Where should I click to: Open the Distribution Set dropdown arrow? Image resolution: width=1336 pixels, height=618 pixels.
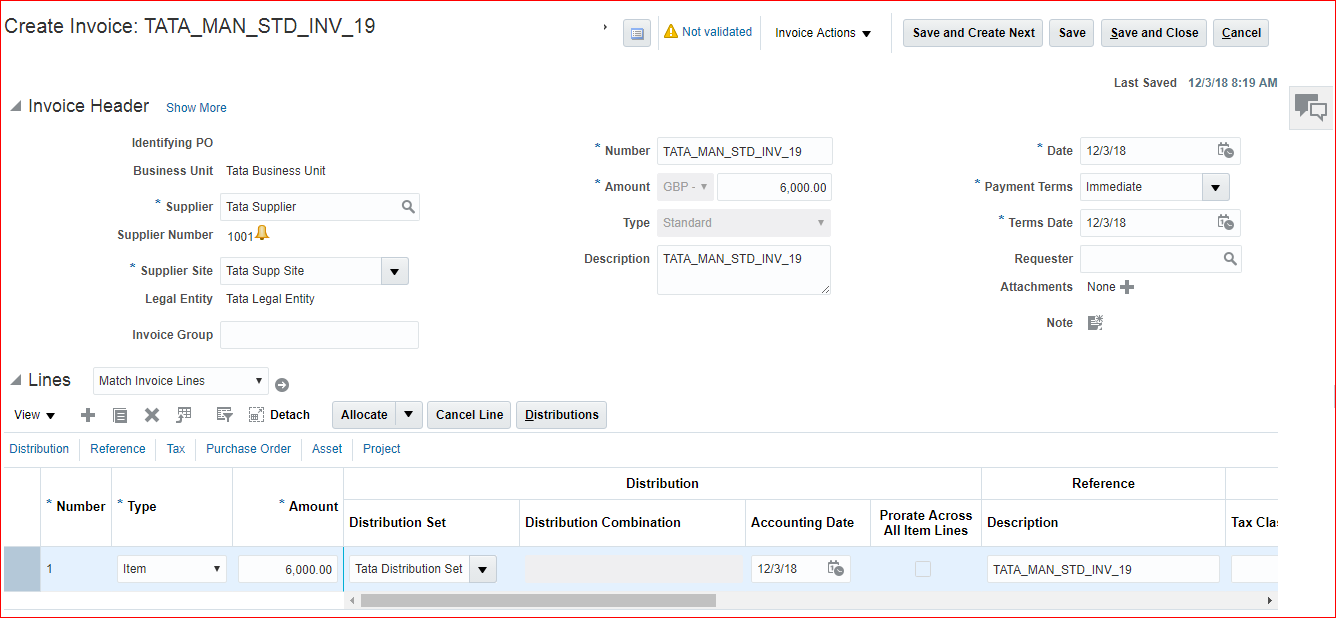click(483, 569)
